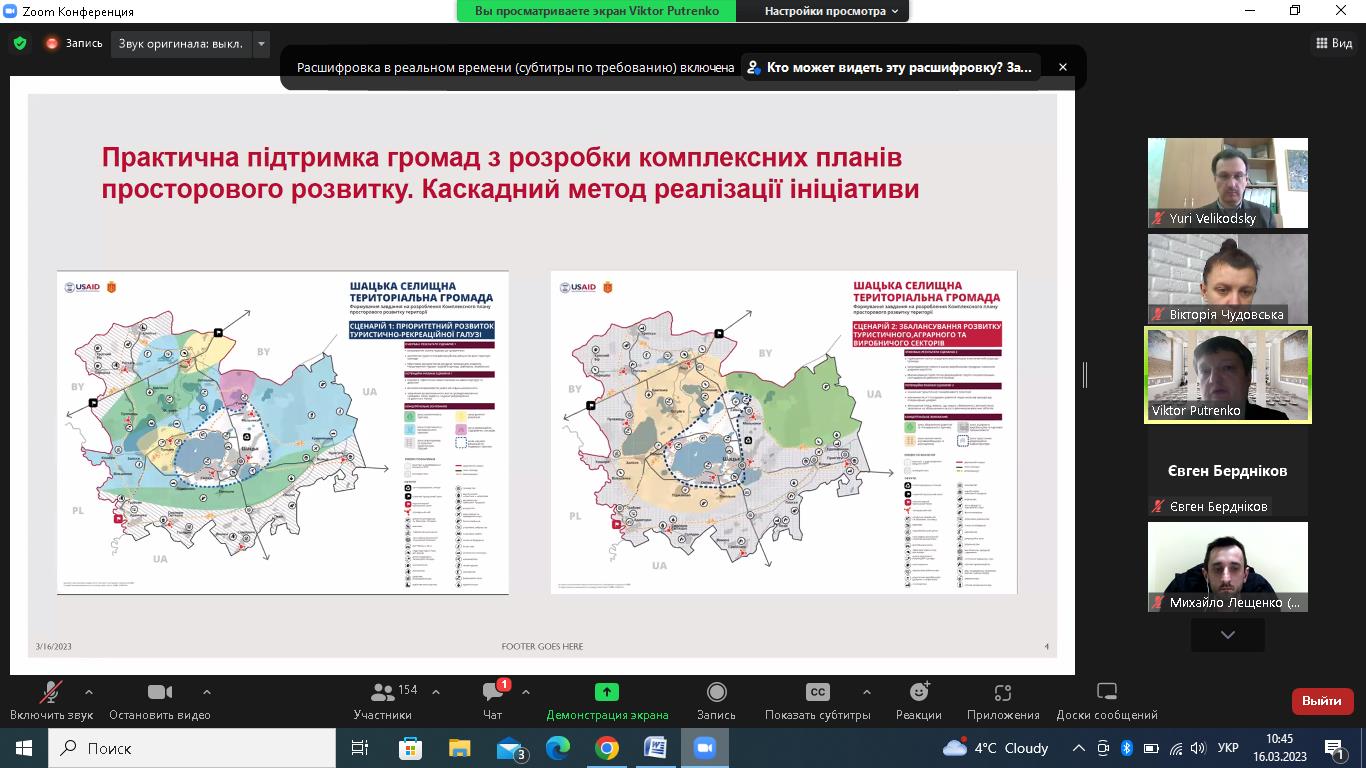Screen dimensions: 1366x768
Task: Open File Explorer from taskbar
Action: tap(459, 748)
